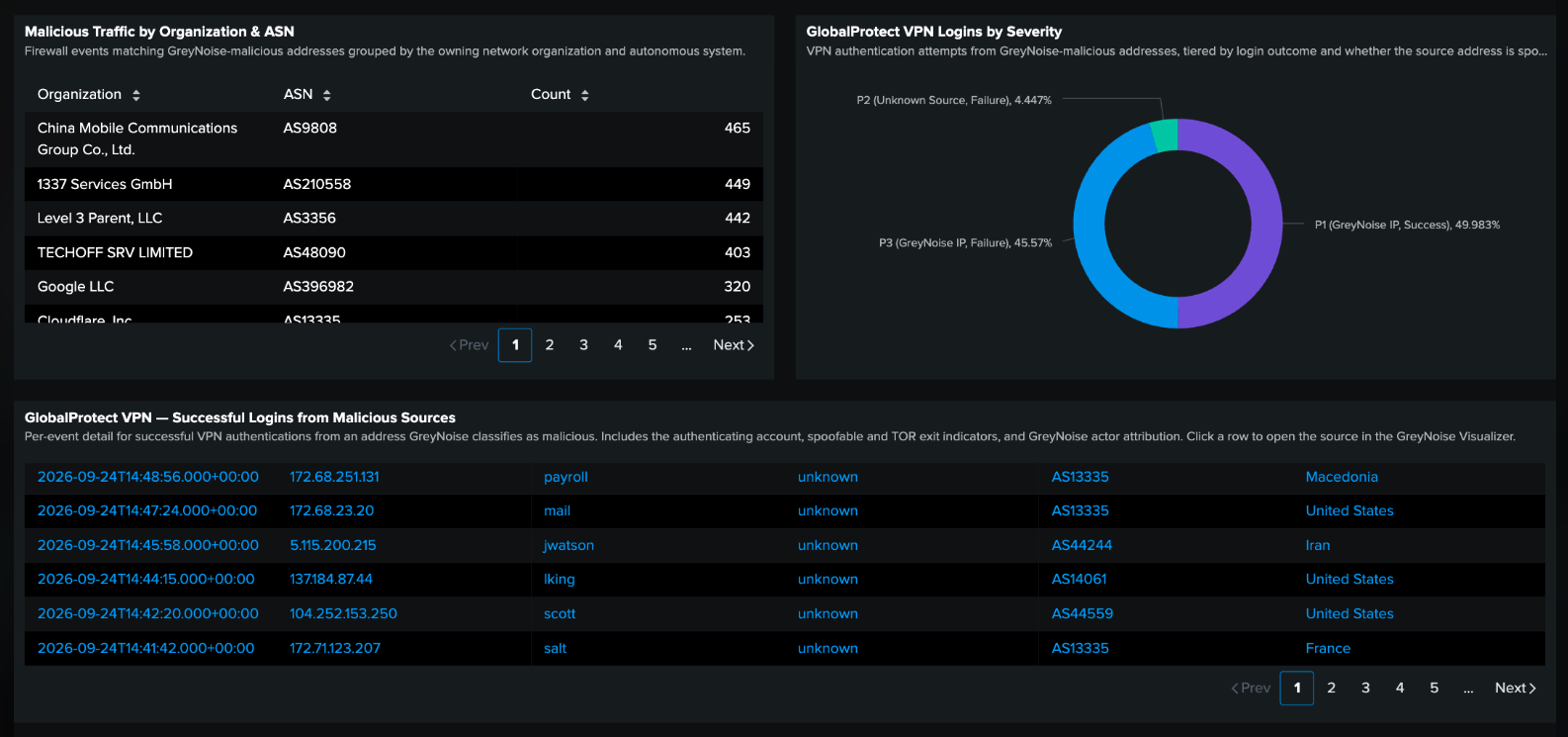This screenshot has width=1568, height=737.
Task: Click the France country link
Action: point(1328,649)
